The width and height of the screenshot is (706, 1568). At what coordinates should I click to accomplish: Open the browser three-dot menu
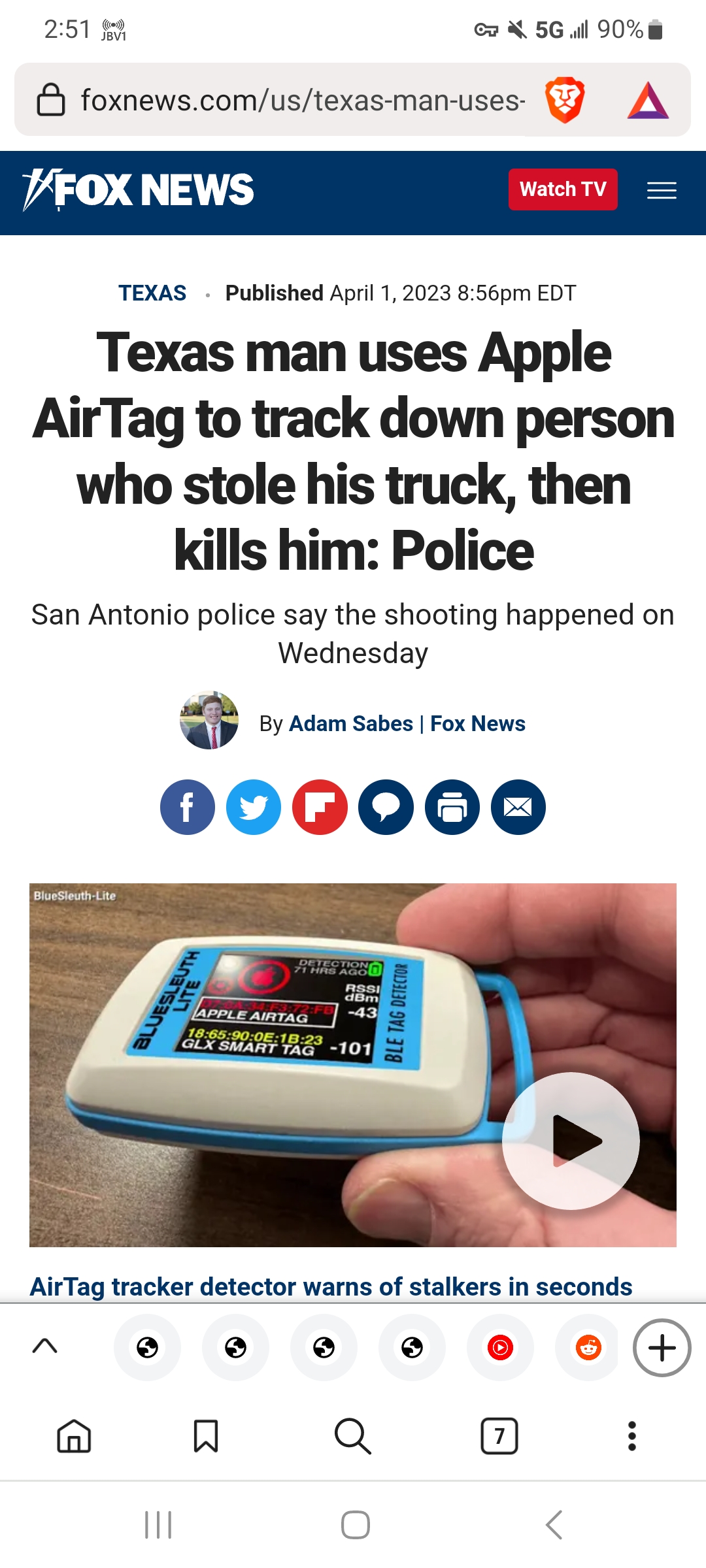pyautogui.click(x=631, y=1436)
